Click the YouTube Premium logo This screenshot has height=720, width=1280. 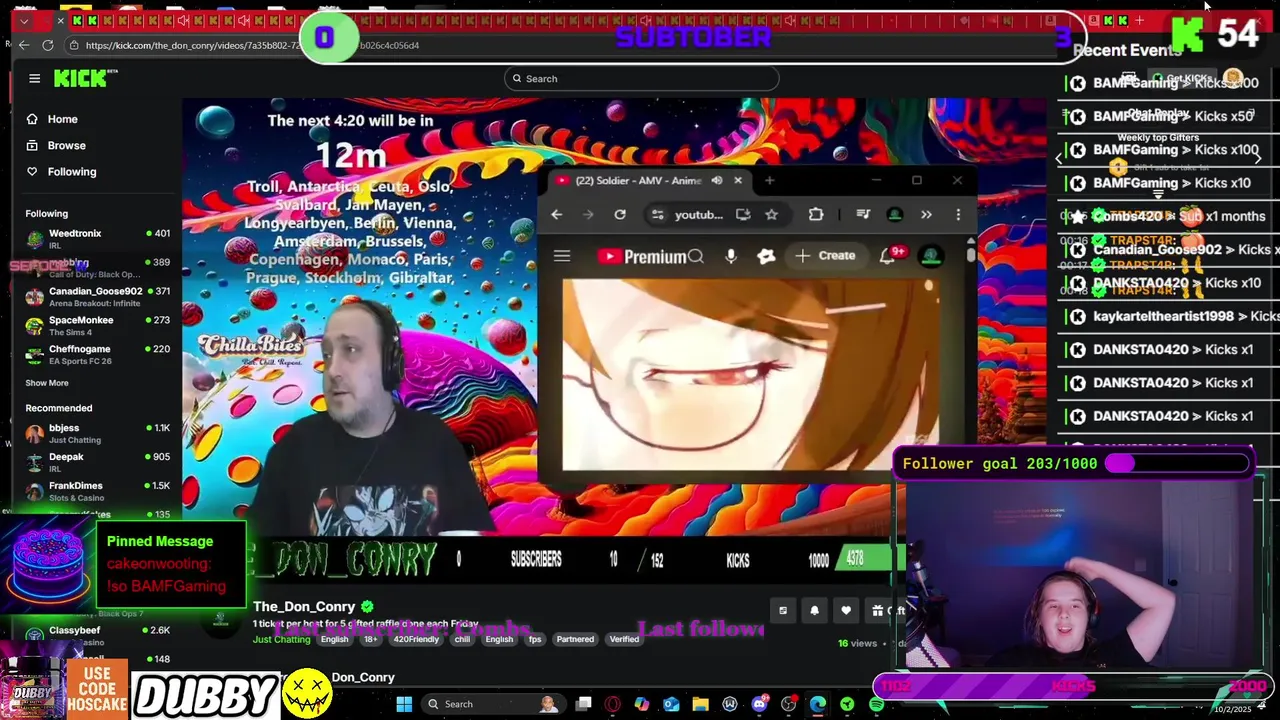(x=642, y=256)
